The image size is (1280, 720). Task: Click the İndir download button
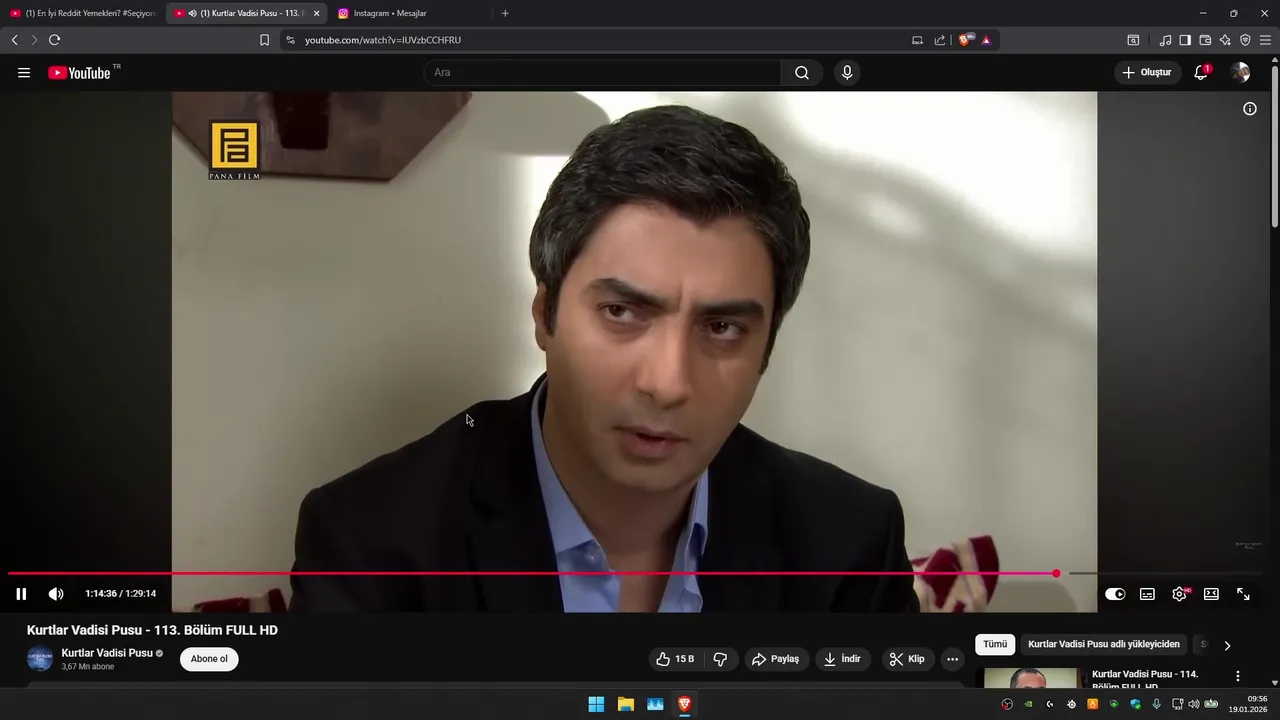click(842, 659)
